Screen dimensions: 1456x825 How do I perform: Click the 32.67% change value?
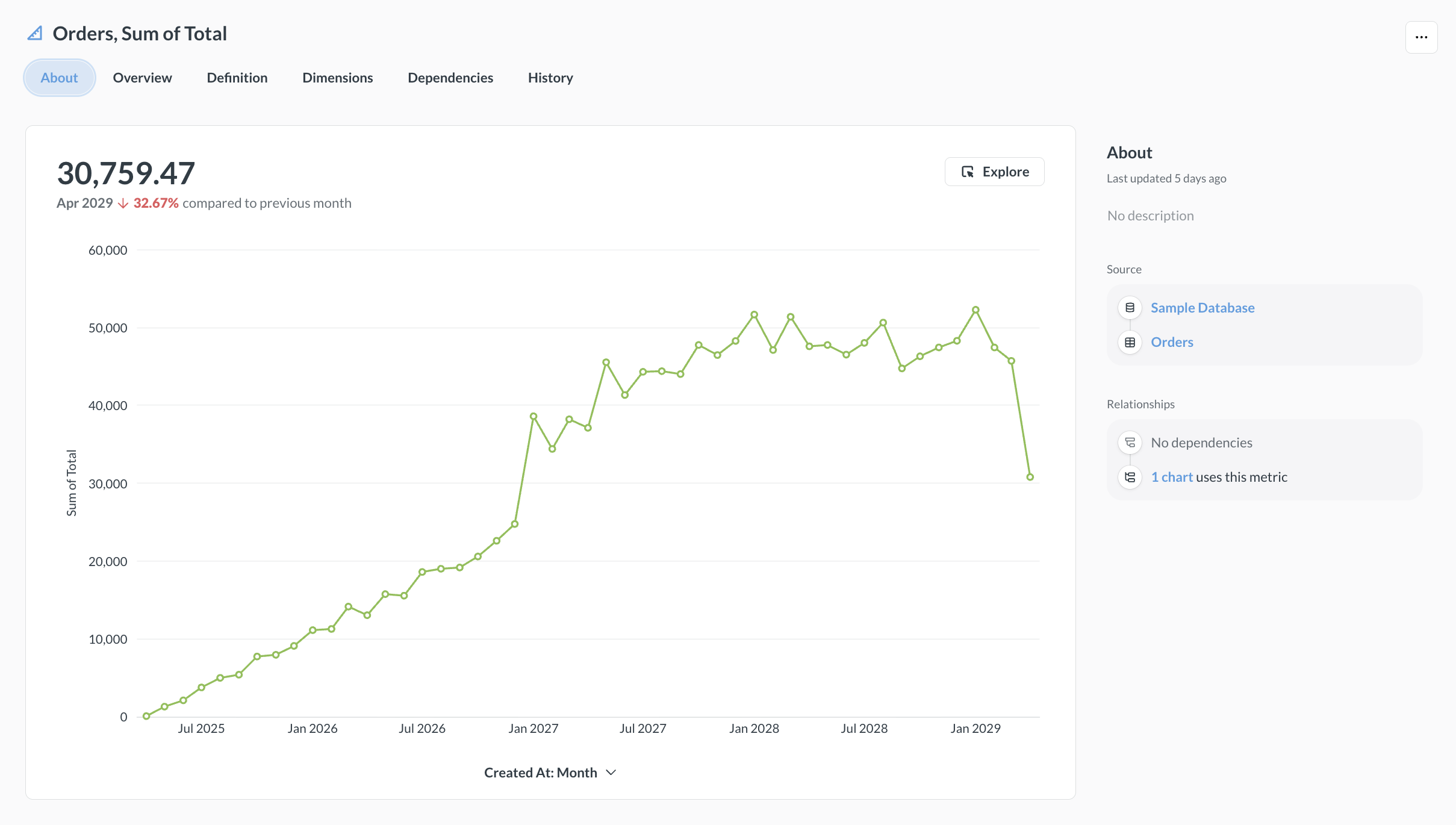[x=156, y=204]
